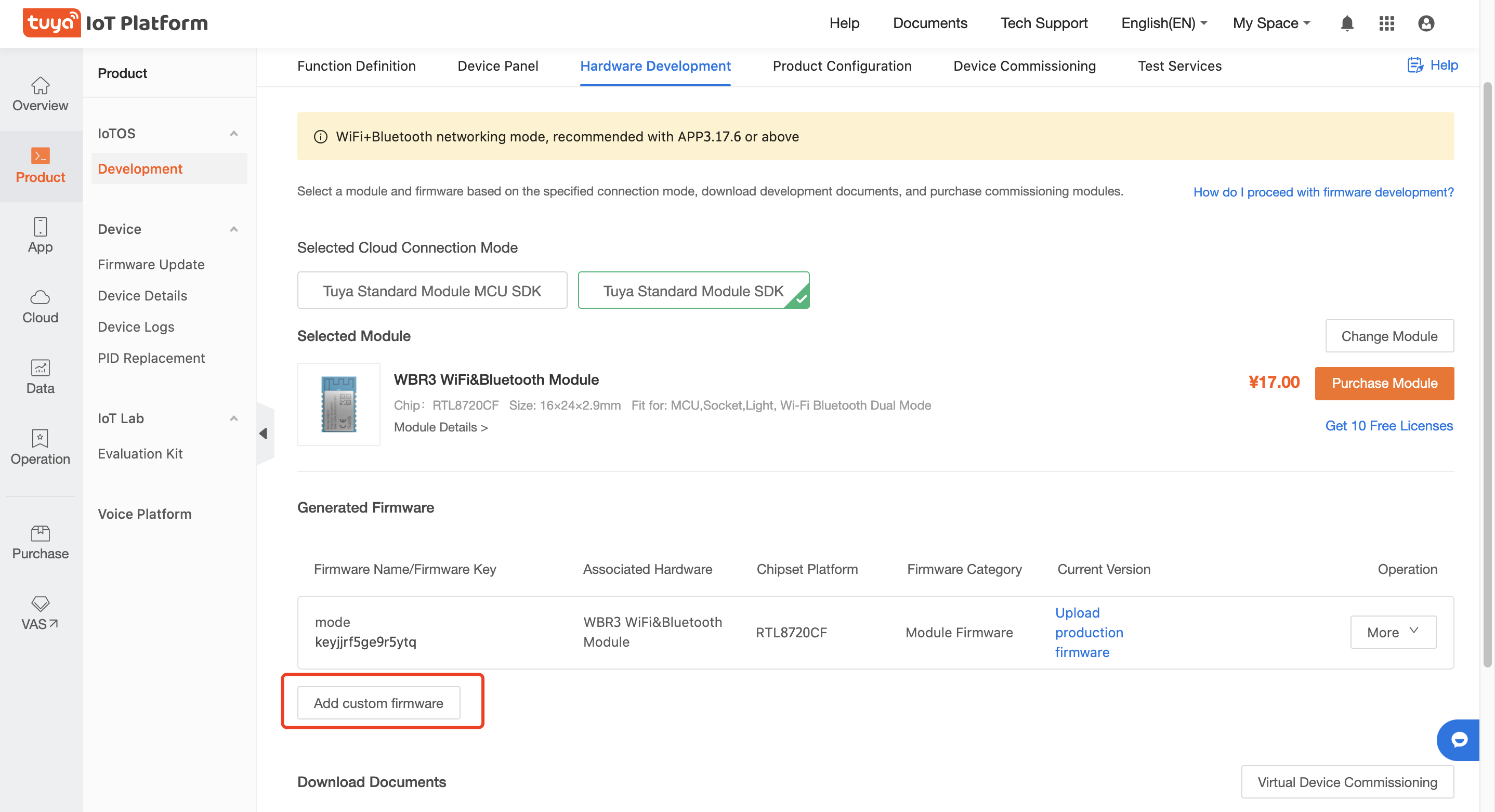Switch to Device Panel tab
Screen dimensions: 1495x812
[497, 66]
